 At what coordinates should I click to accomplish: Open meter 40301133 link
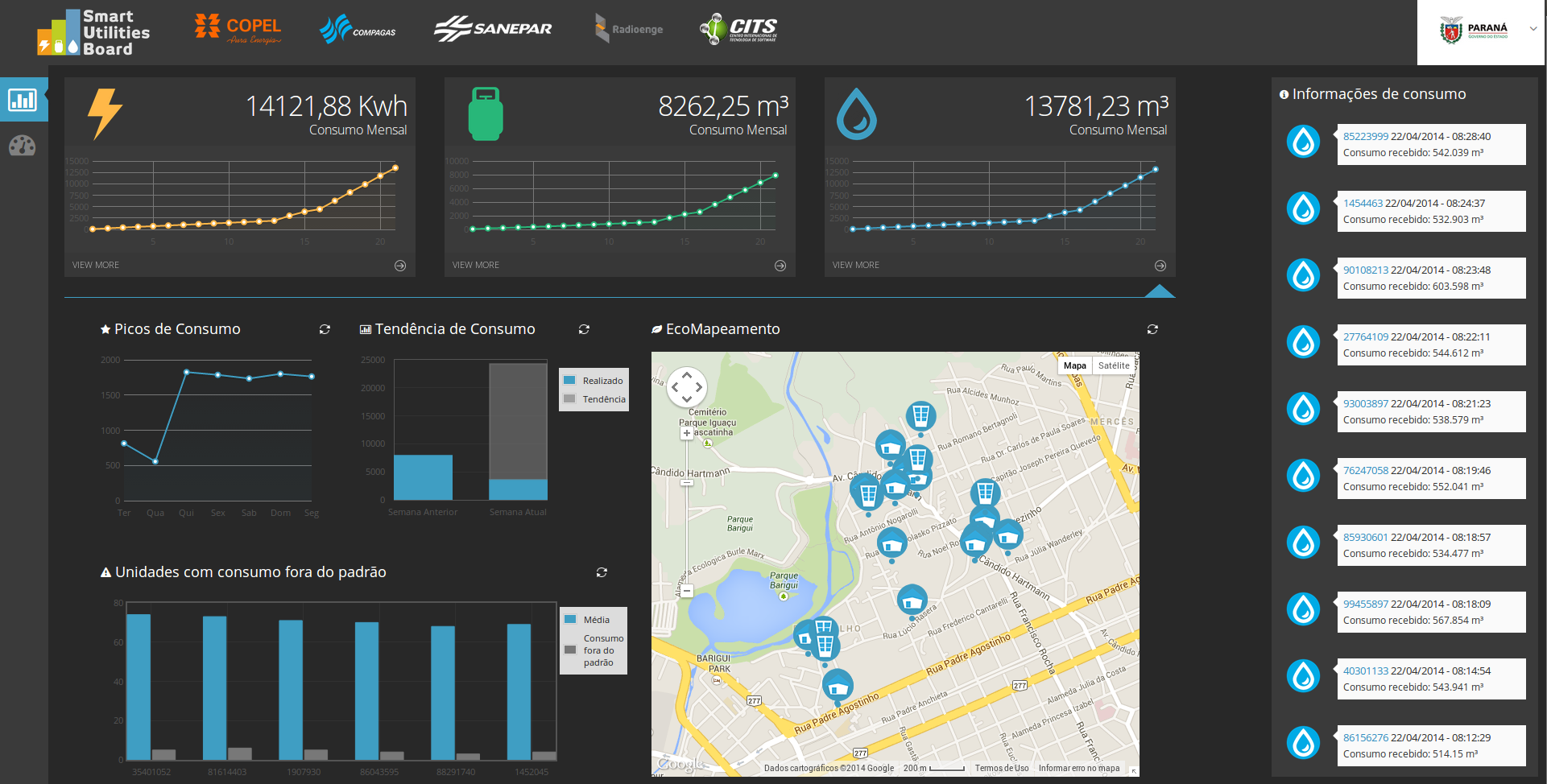point(1366,671)
